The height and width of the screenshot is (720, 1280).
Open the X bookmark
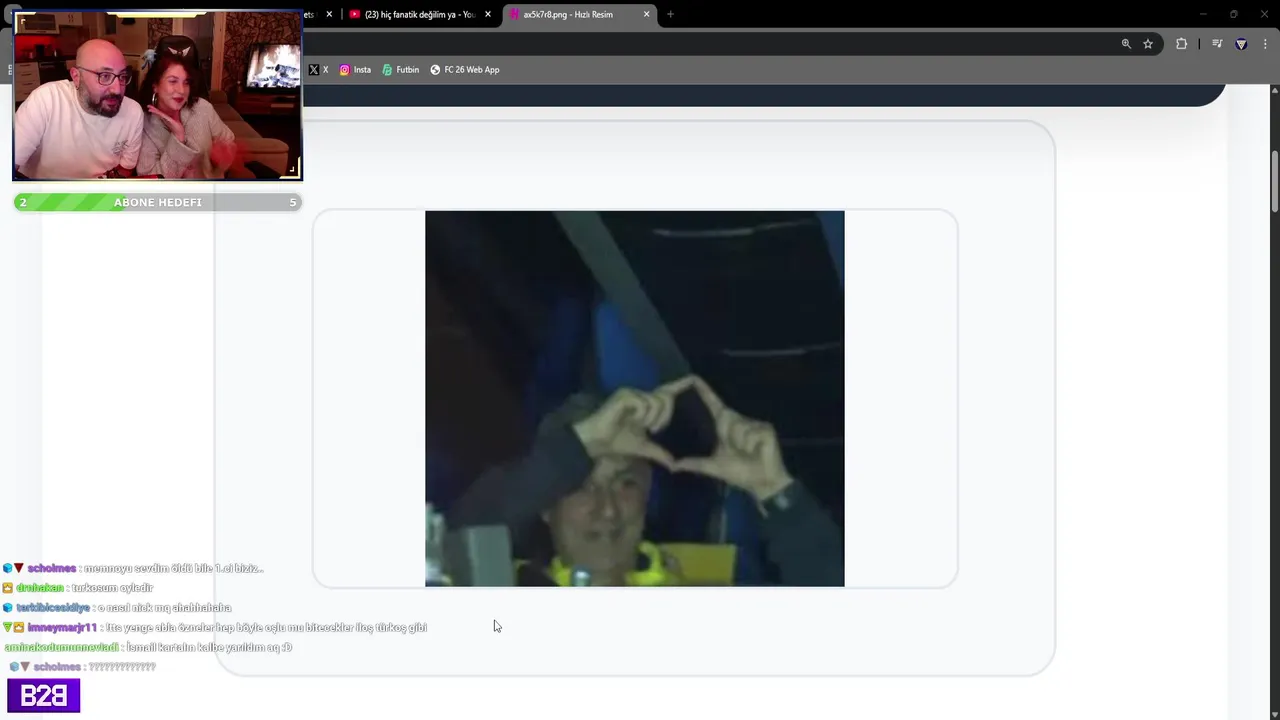[319, 70]
